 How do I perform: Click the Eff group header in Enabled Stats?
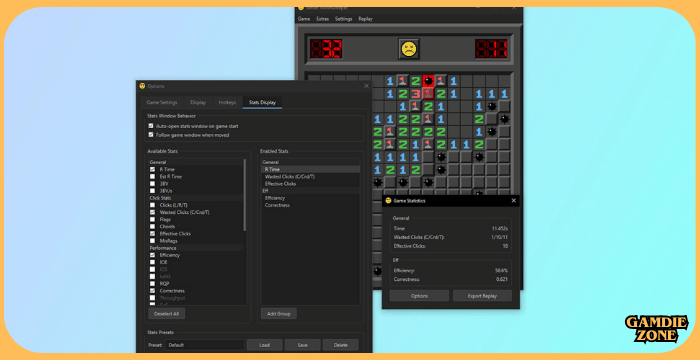point(310,191)
